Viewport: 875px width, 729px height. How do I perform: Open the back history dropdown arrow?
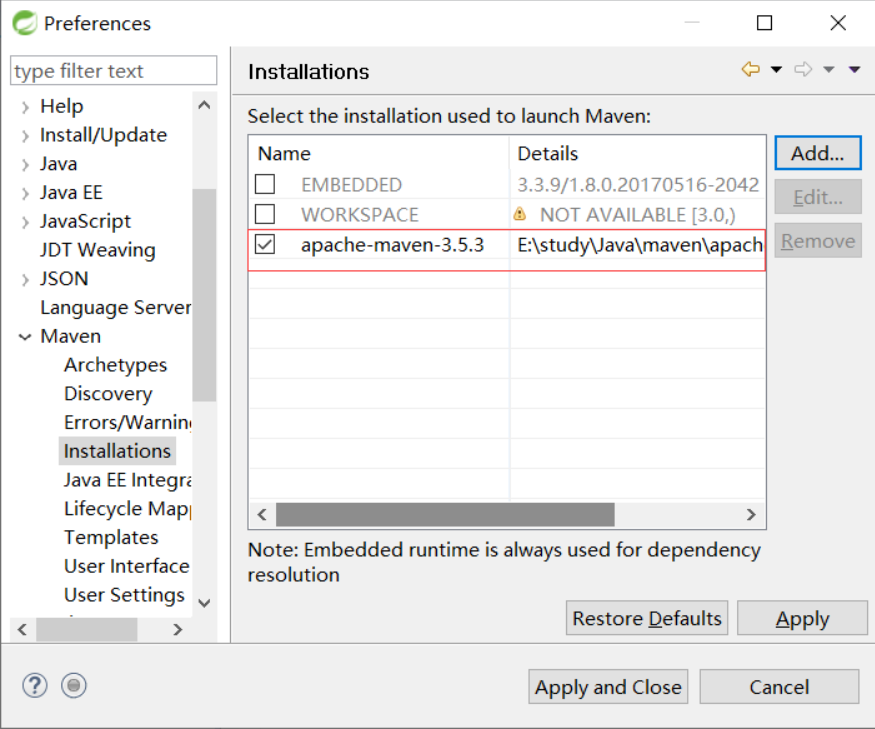[x=776, y=70]
